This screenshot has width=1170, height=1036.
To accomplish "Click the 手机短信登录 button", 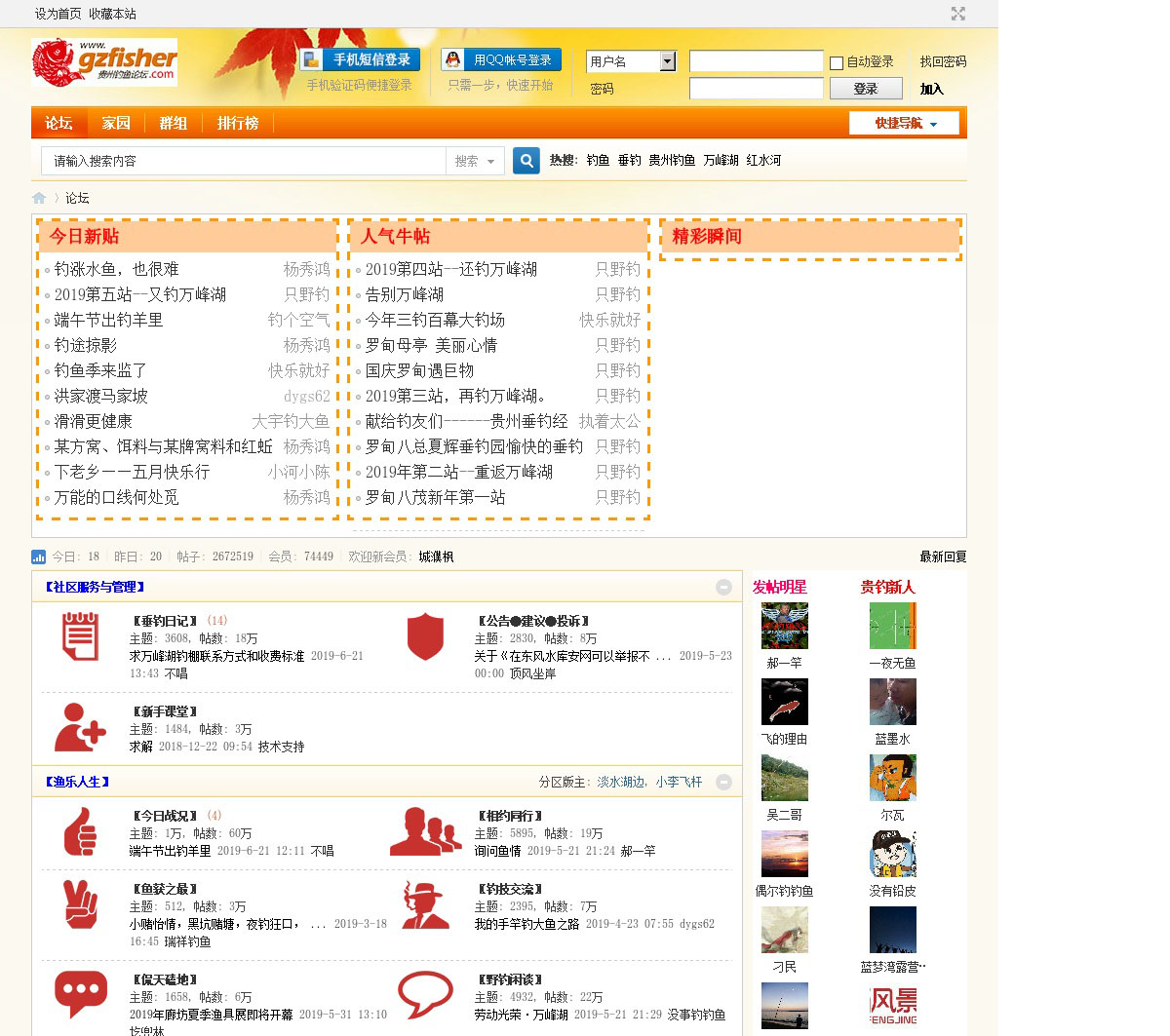I will tap(360, 59).
